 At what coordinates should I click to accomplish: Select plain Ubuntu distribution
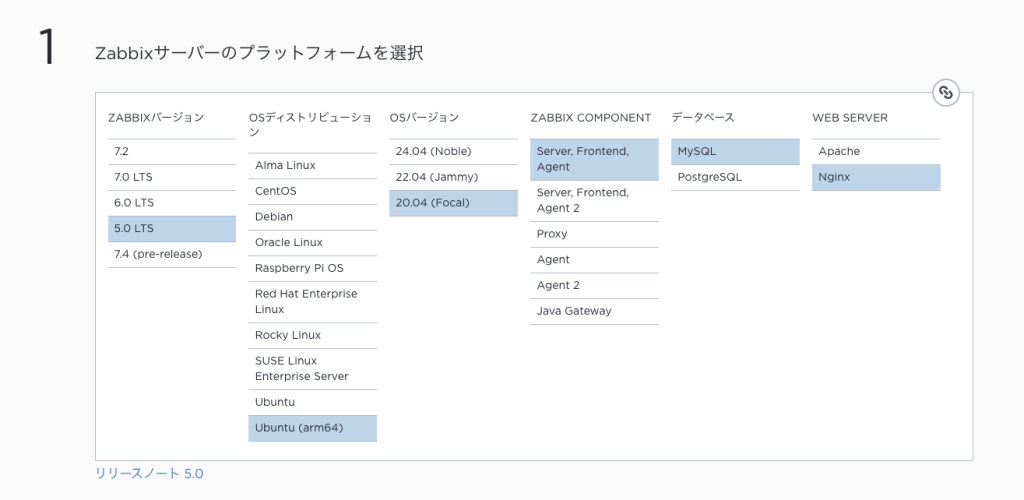(x=312, y=402)
